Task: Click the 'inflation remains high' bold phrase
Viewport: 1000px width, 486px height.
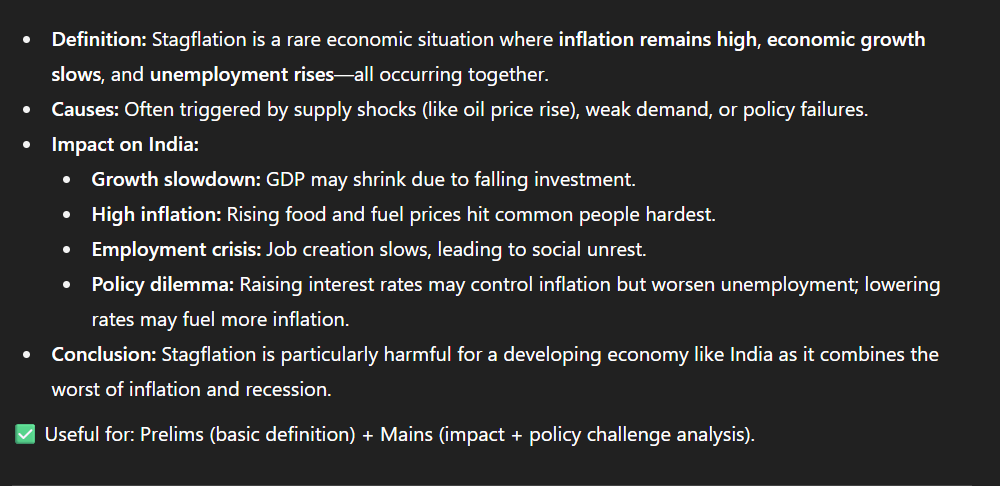Action: [x=658, y=40]
